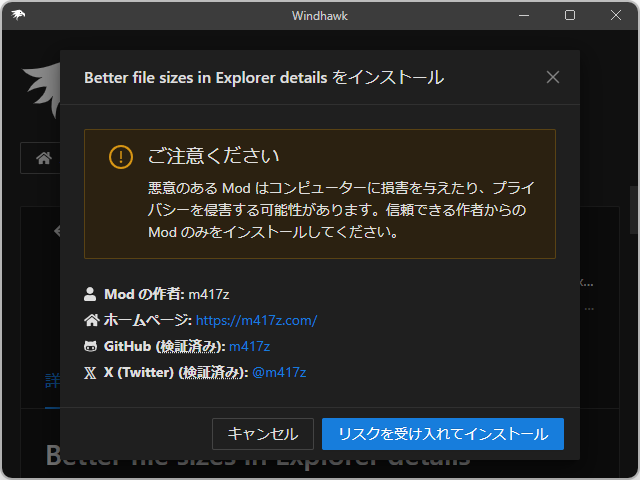
Task: Click the ホームページ label
Action: tap(147, 320)
